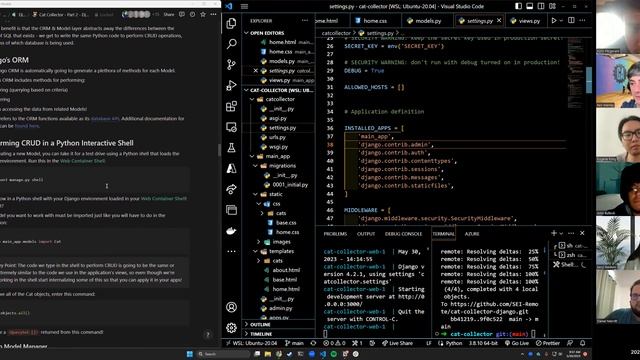
Task: Open the AZURE panel tab
Action: coord(472,234)
